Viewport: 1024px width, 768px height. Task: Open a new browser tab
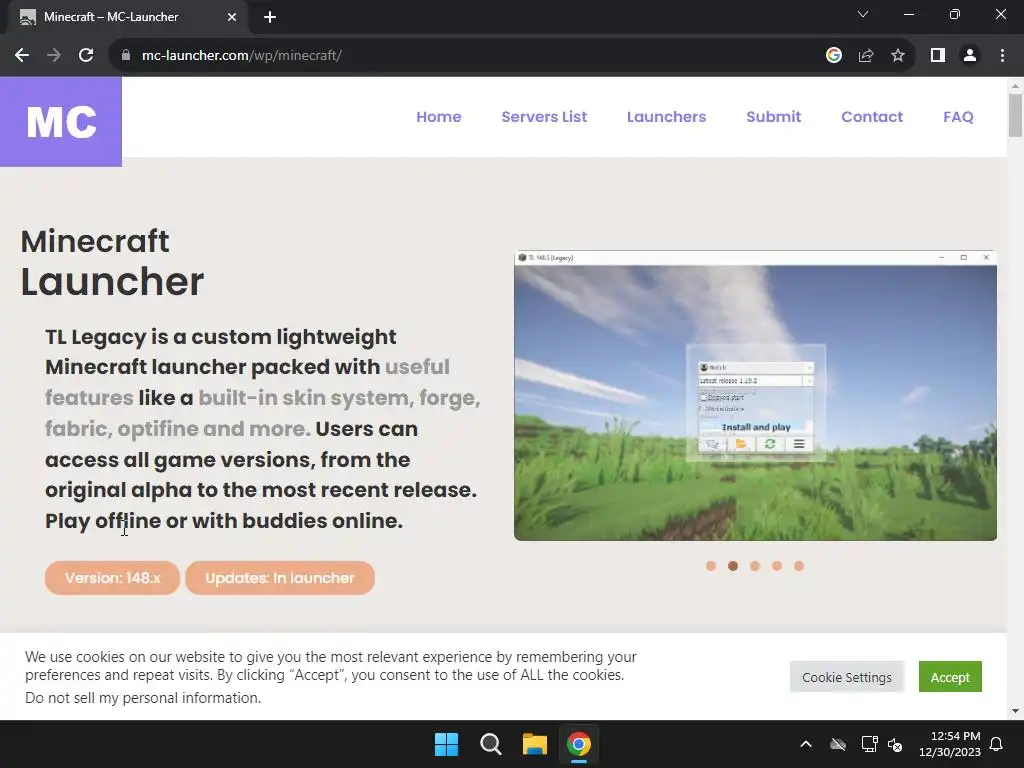point(270,17)
